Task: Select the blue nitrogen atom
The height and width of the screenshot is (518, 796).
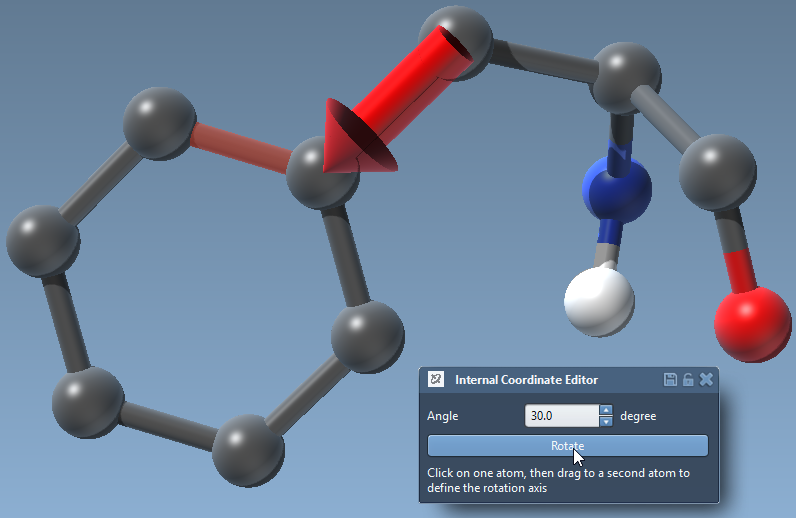Action: pyautogui.click(x=616, y=186)
